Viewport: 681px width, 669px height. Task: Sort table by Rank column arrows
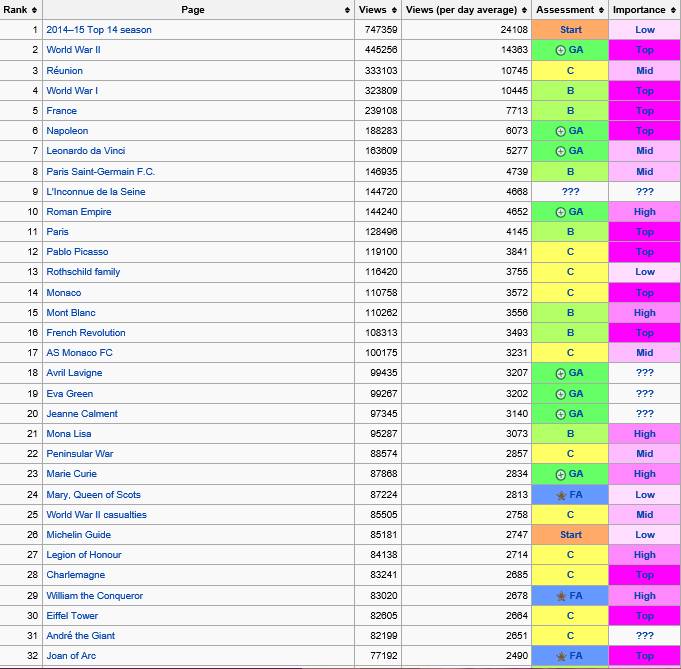coord(34,10)
